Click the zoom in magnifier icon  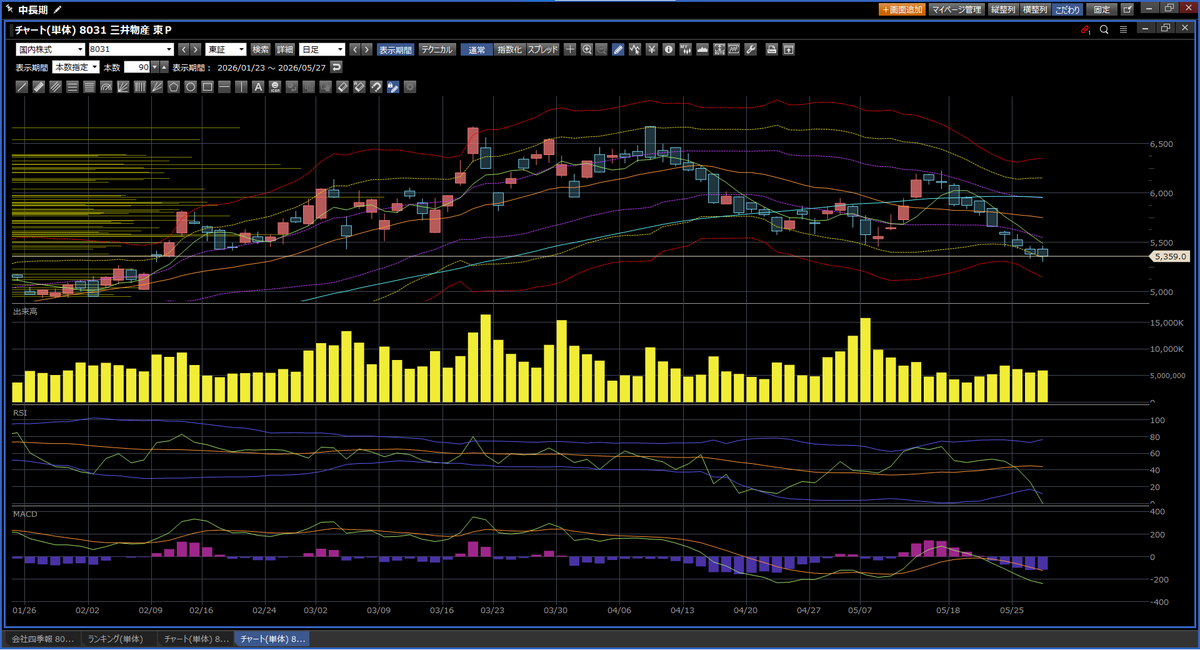click(587, 49)
